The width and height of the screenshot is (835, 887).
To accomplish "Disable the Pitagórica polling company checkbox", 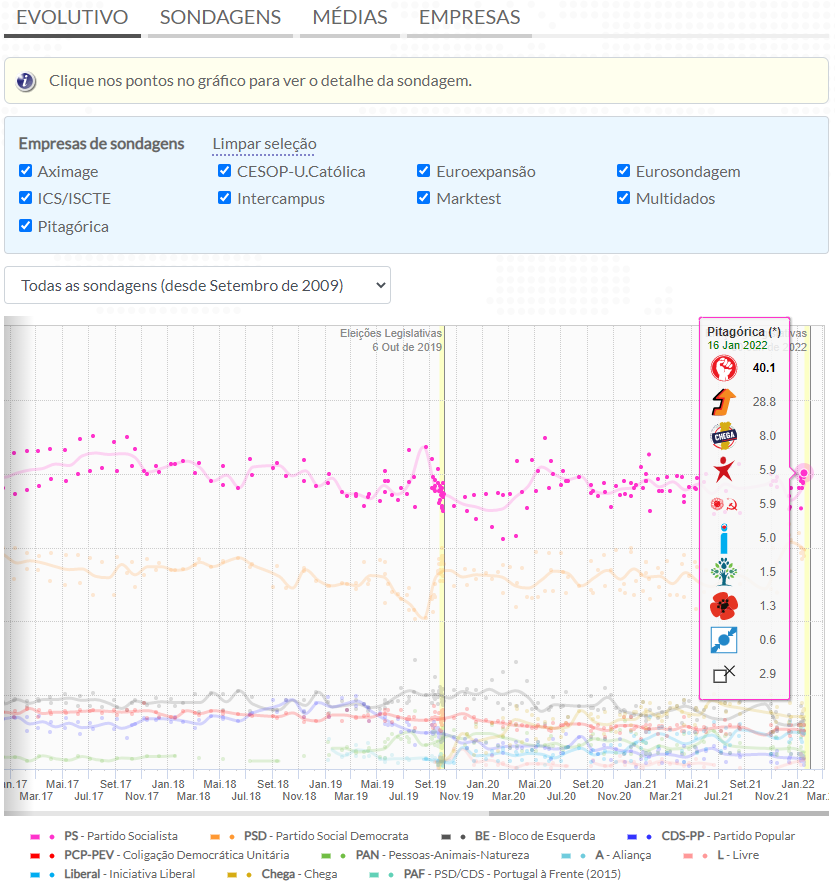I will pos(26,226).
